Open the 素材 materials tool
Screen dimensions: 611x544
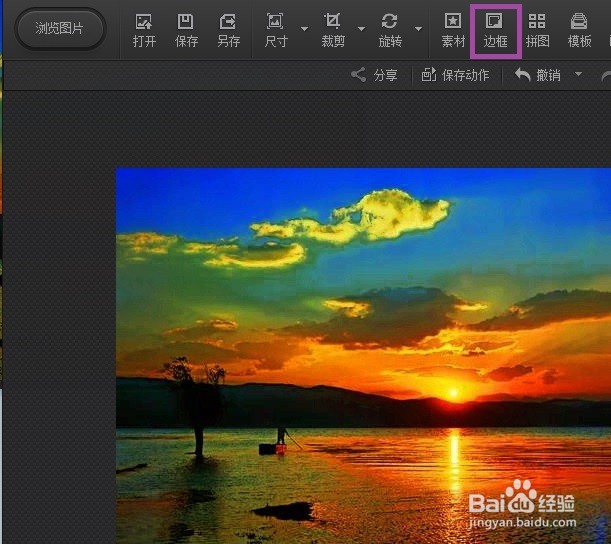(x=453, y=30)
